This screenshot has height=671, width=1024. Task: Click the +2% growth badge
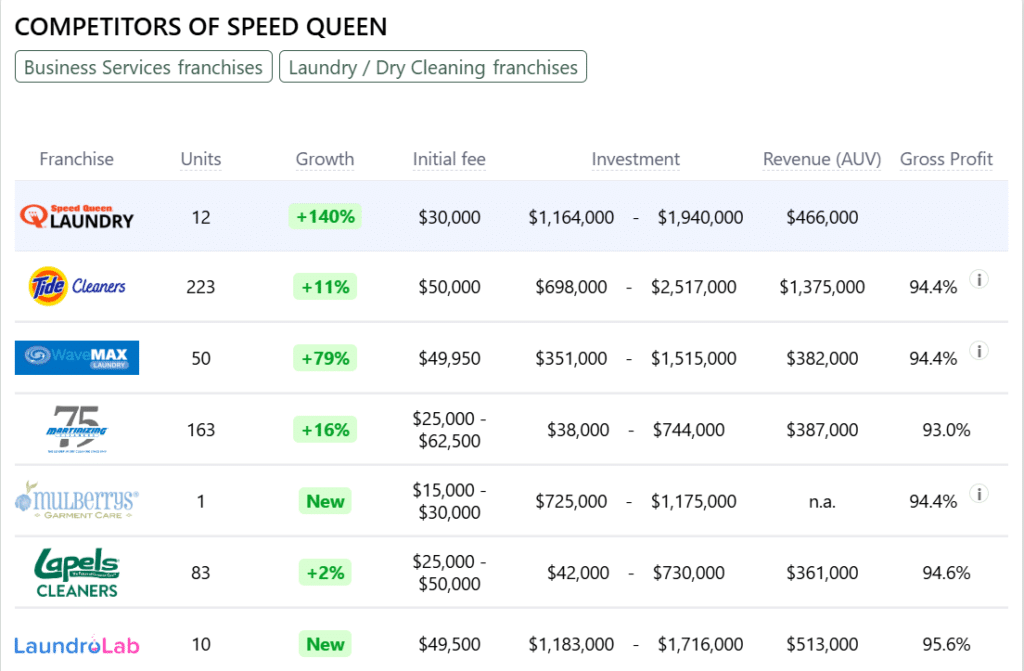point(325,572)
